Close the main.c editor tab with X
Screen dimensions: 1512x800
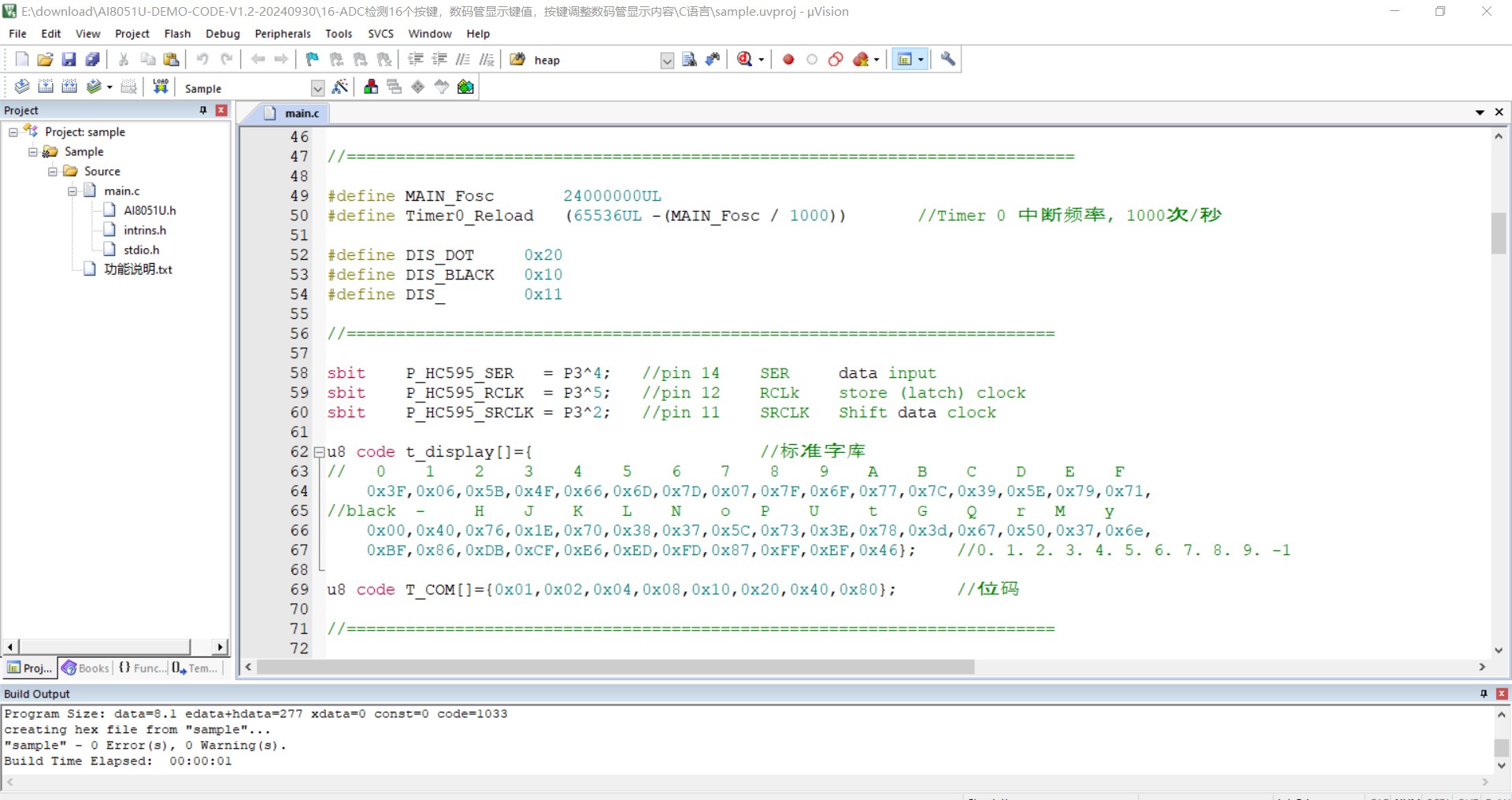[x=1499, y=113]
